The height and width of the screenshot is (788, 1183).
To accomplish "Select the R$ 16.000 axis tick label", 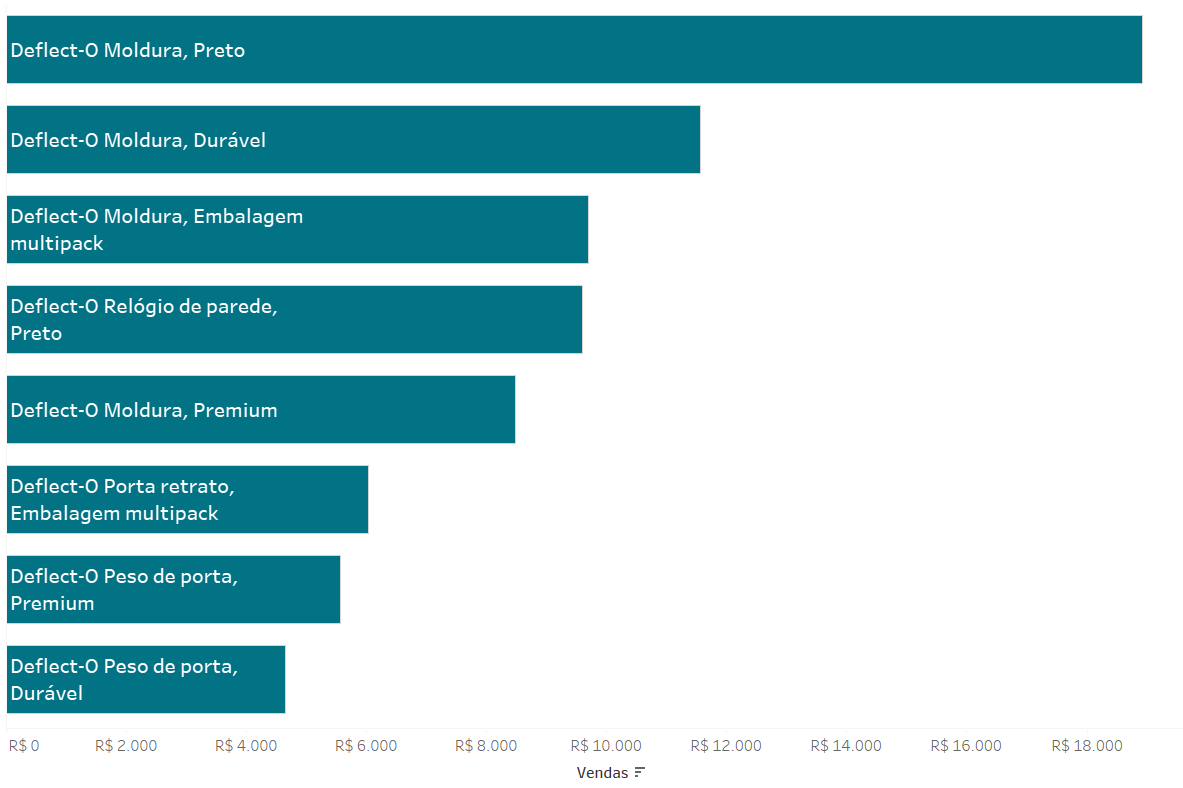I will (966, 746).
